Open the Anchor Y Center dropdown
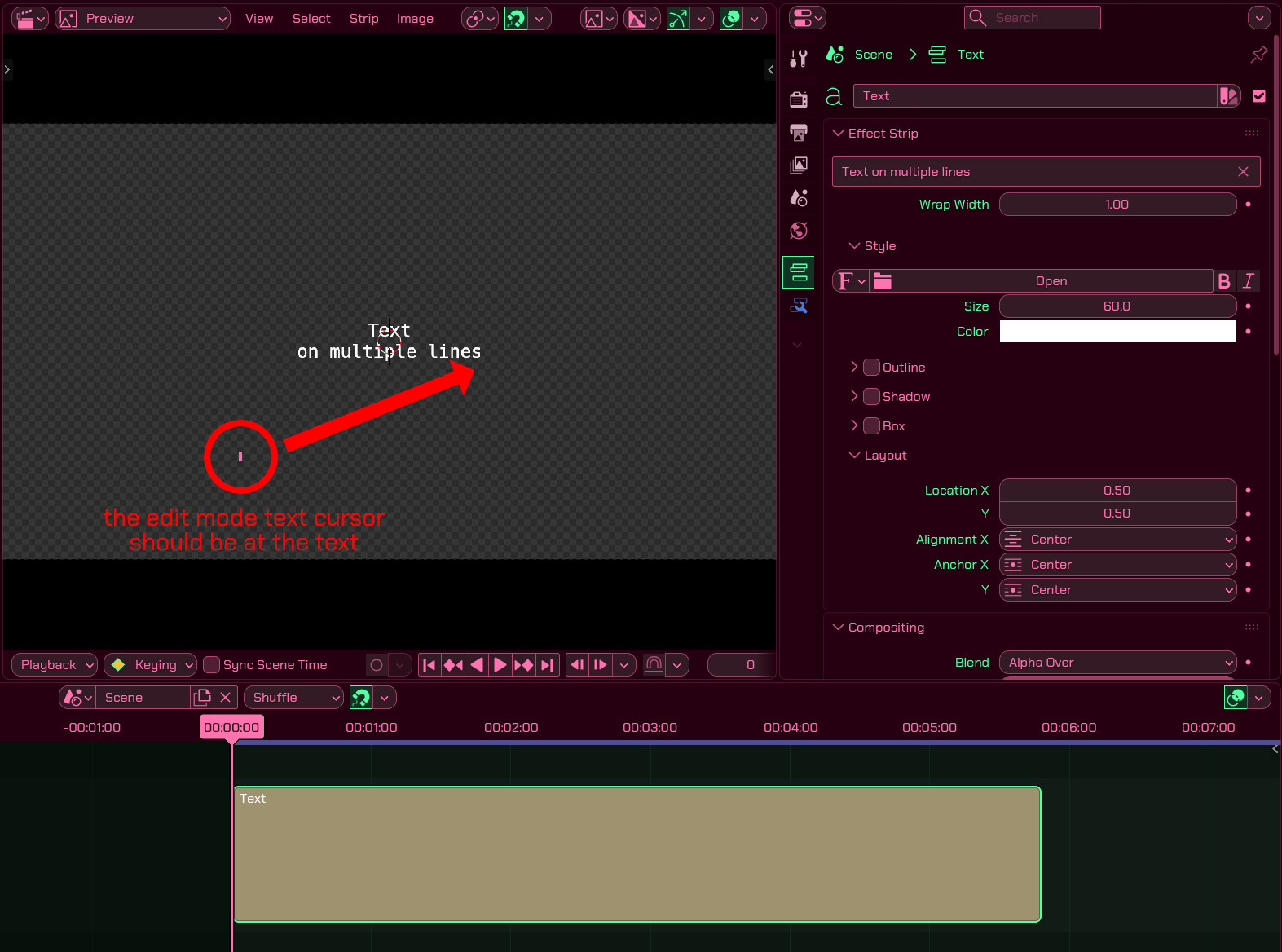 coord(1117,590)
